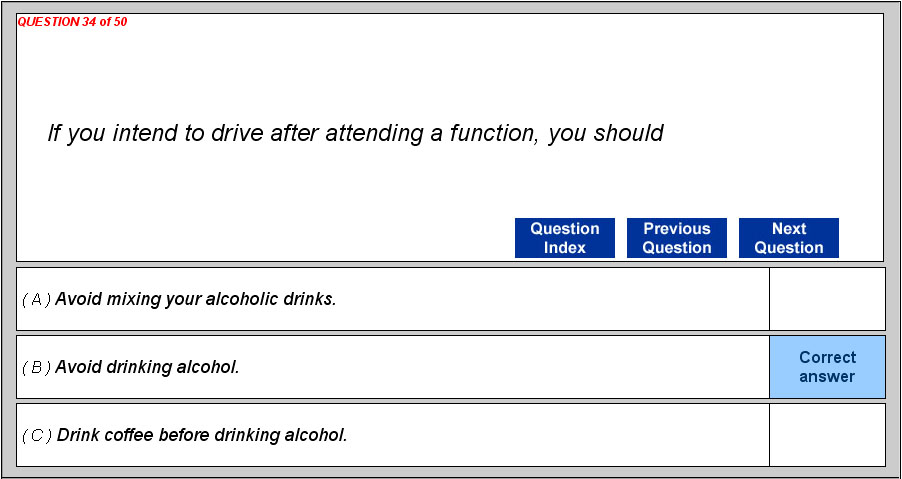
Task: Click the empty result cell beside answer A
Action: 827,299
